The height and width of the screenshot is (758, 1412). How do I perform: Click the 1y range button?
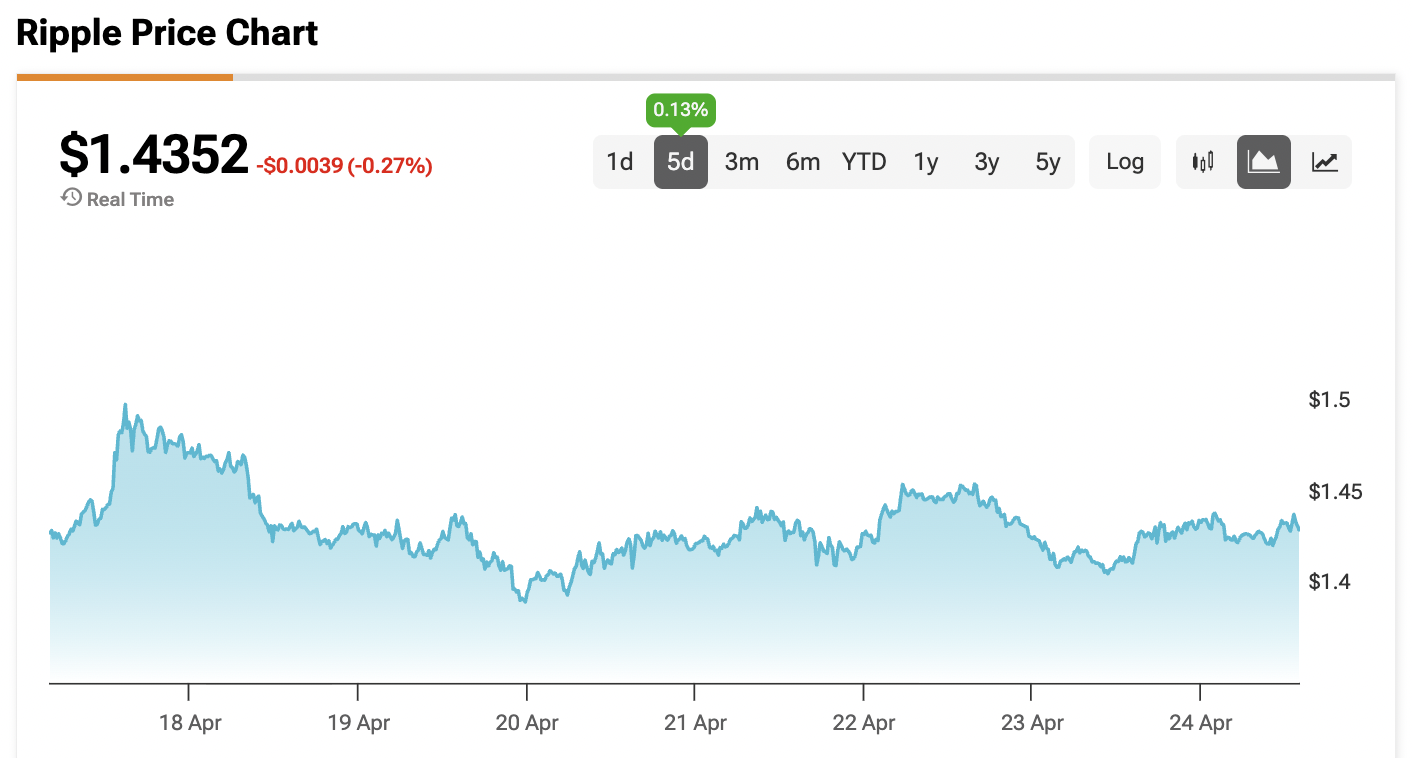(x=925, y=161)
